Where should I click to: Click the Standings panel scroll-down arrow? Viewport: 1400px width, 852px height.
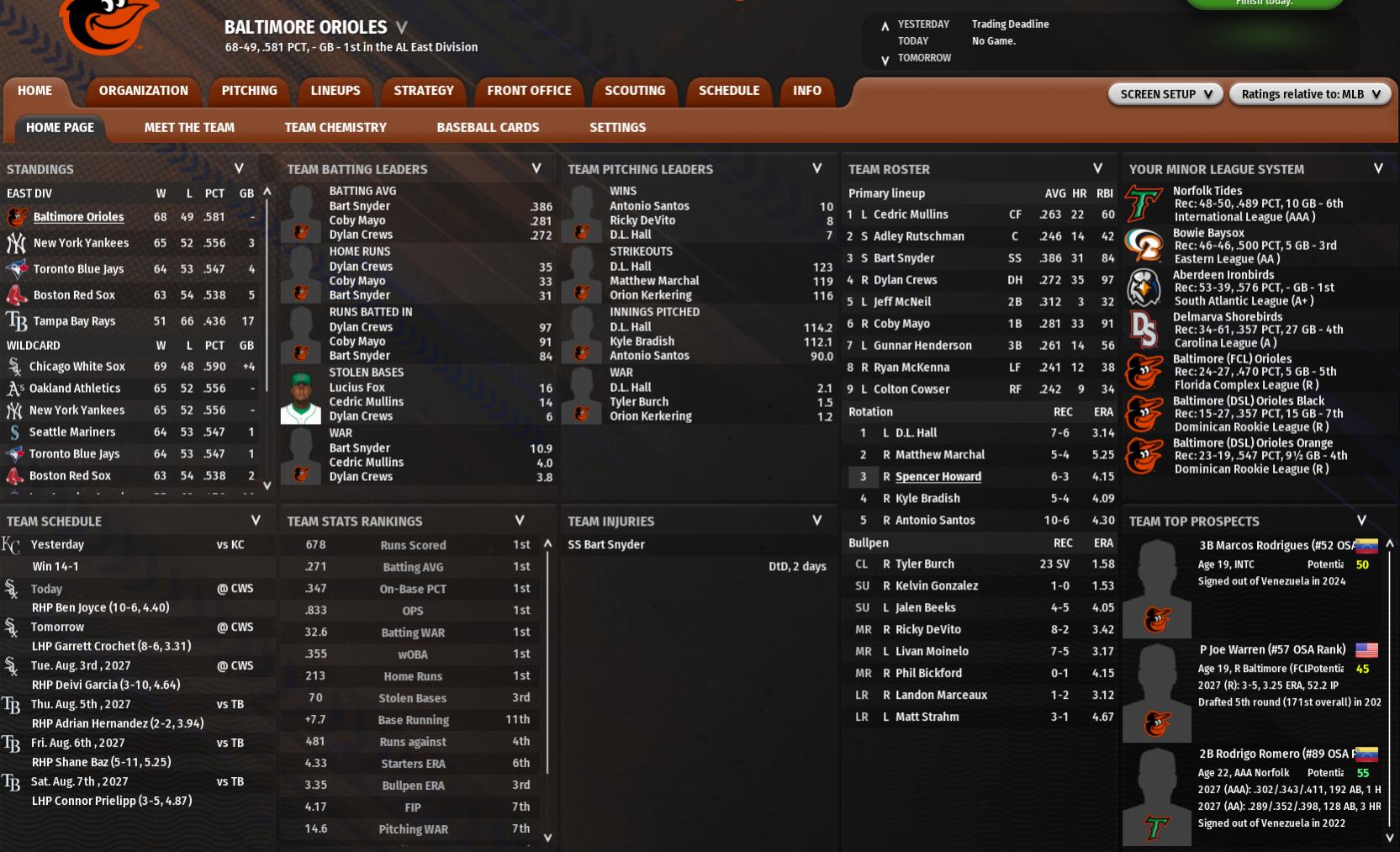point(267,485)
